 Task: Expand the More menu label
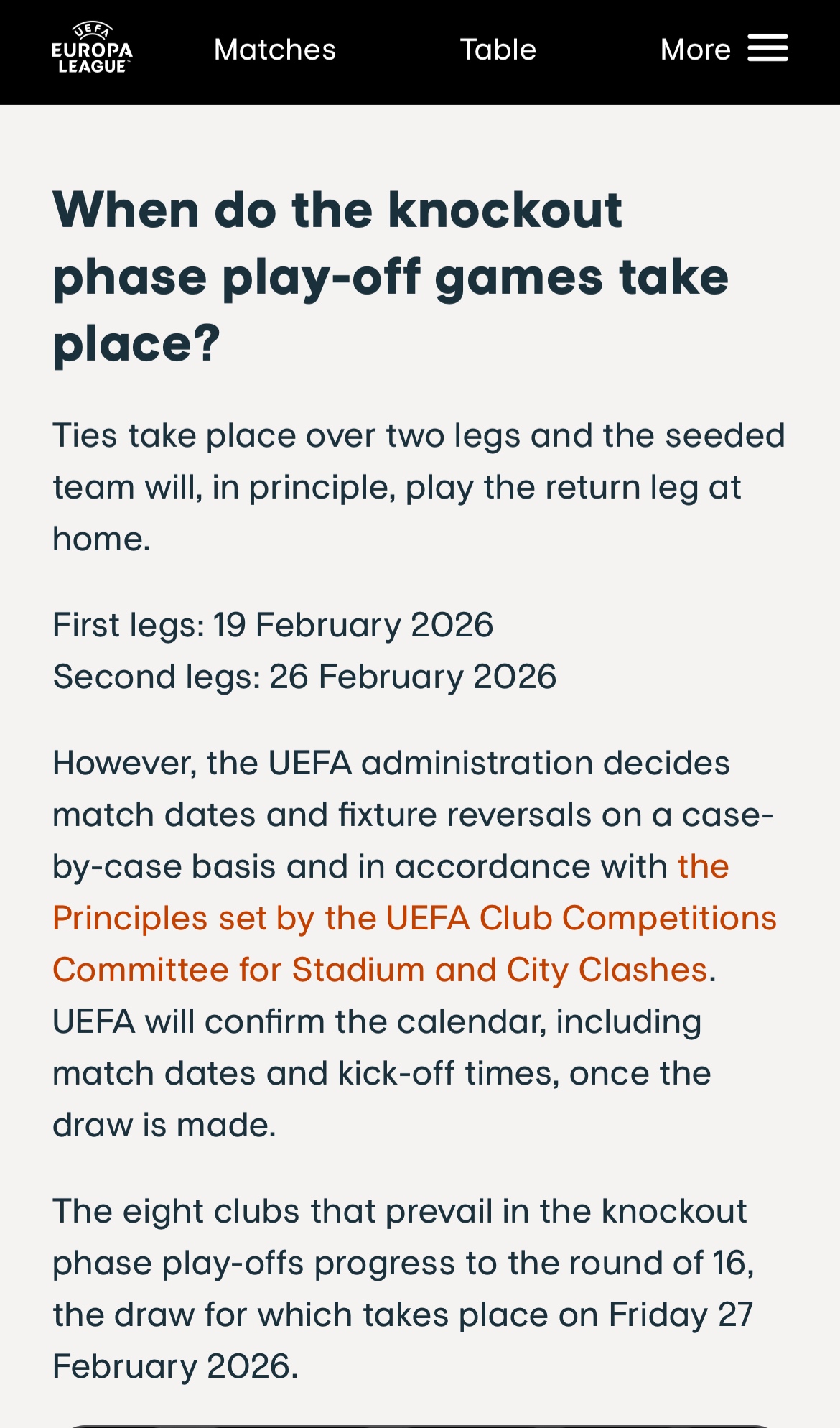point(695,50)
